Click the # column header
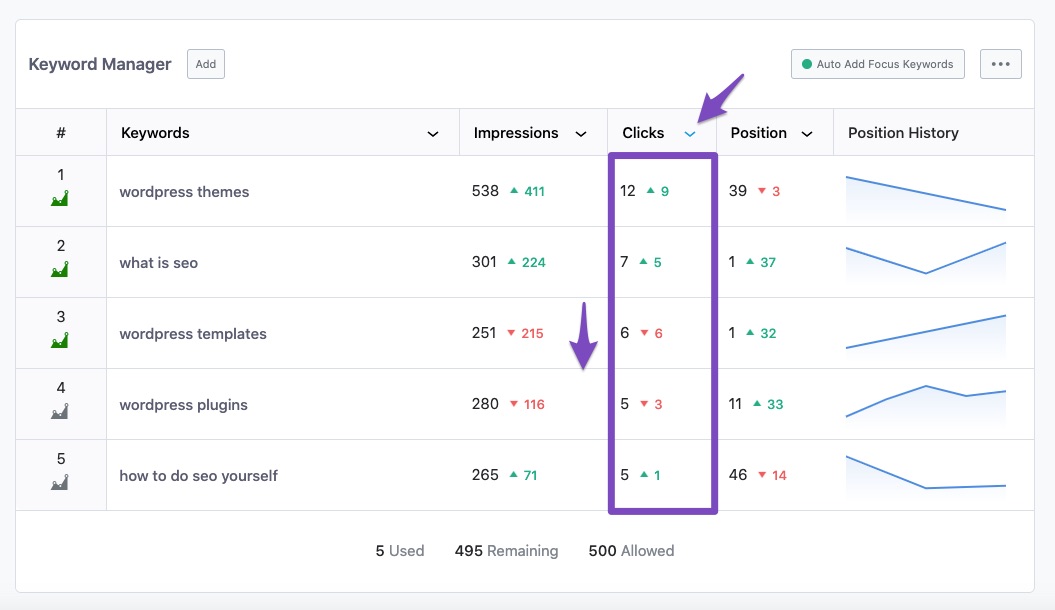Image resolution: width=1055 pixels, height=610 pixels. click(61, 133)
